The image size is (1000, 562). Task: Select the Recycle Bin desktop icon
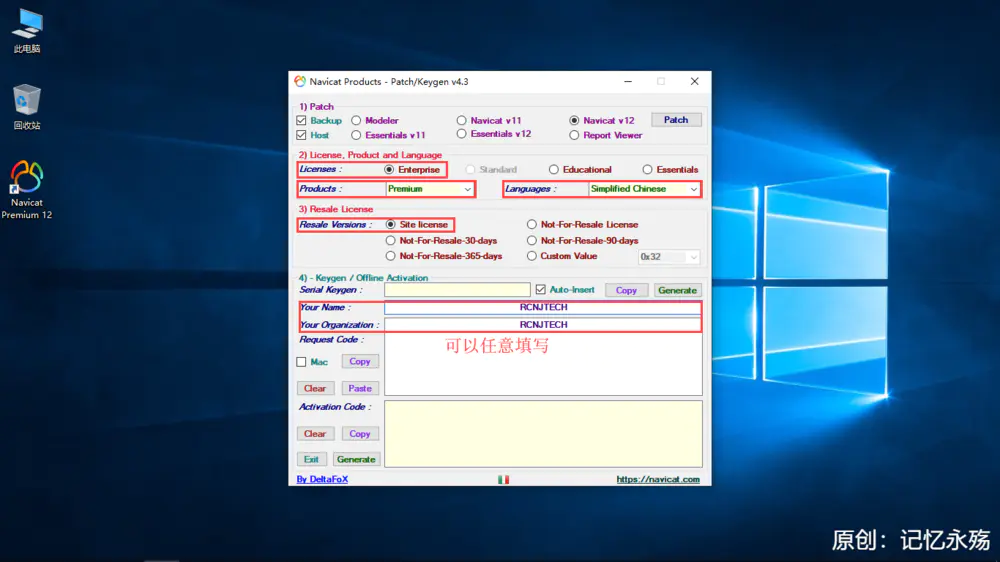pos(27,107)
